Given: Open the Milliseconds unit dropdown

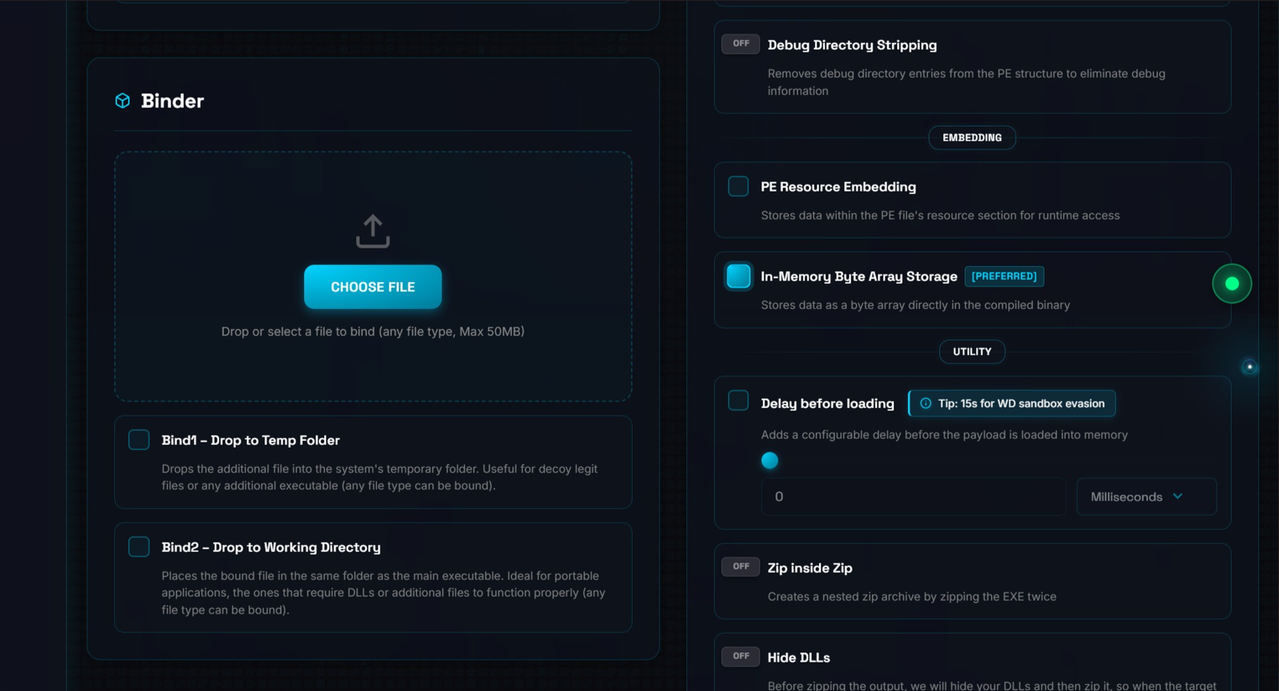Looking at the screenshot, I should [x=1146, y=497].
